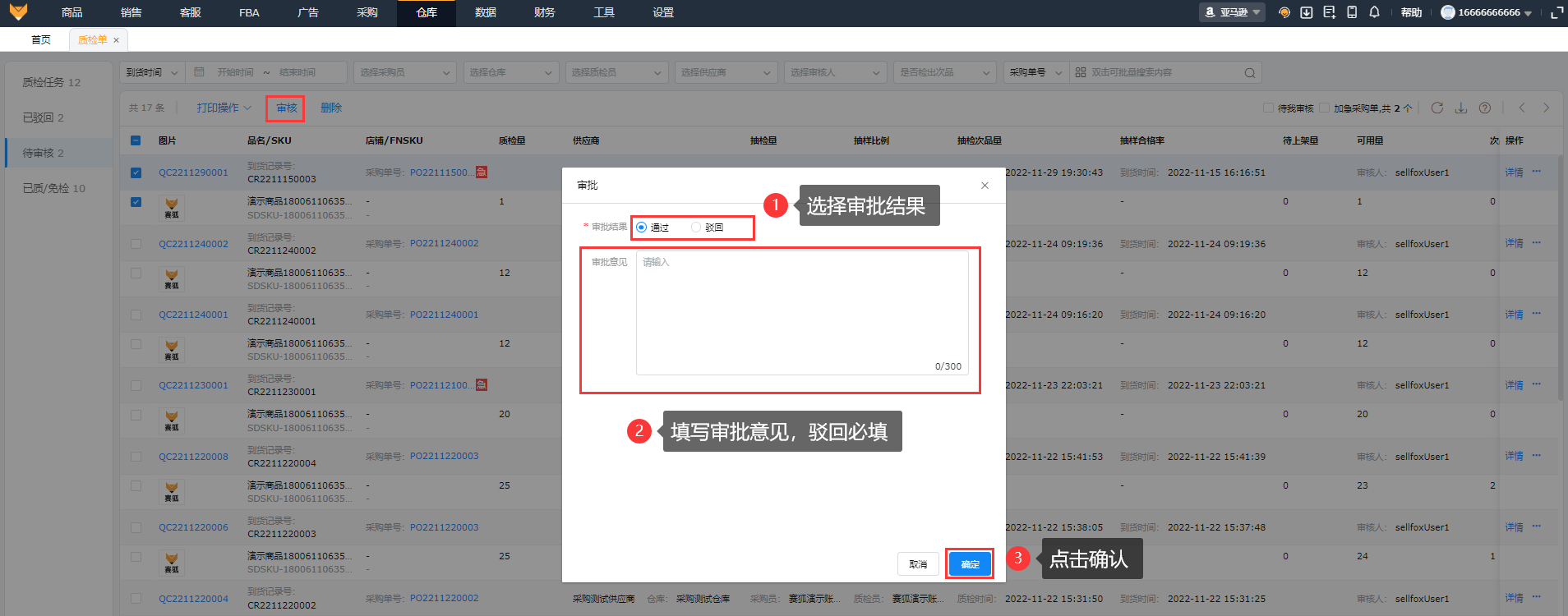Open the notifications bell
Image resolution: width=1568 pixels, height=616 pixels.
[1374, 12]
